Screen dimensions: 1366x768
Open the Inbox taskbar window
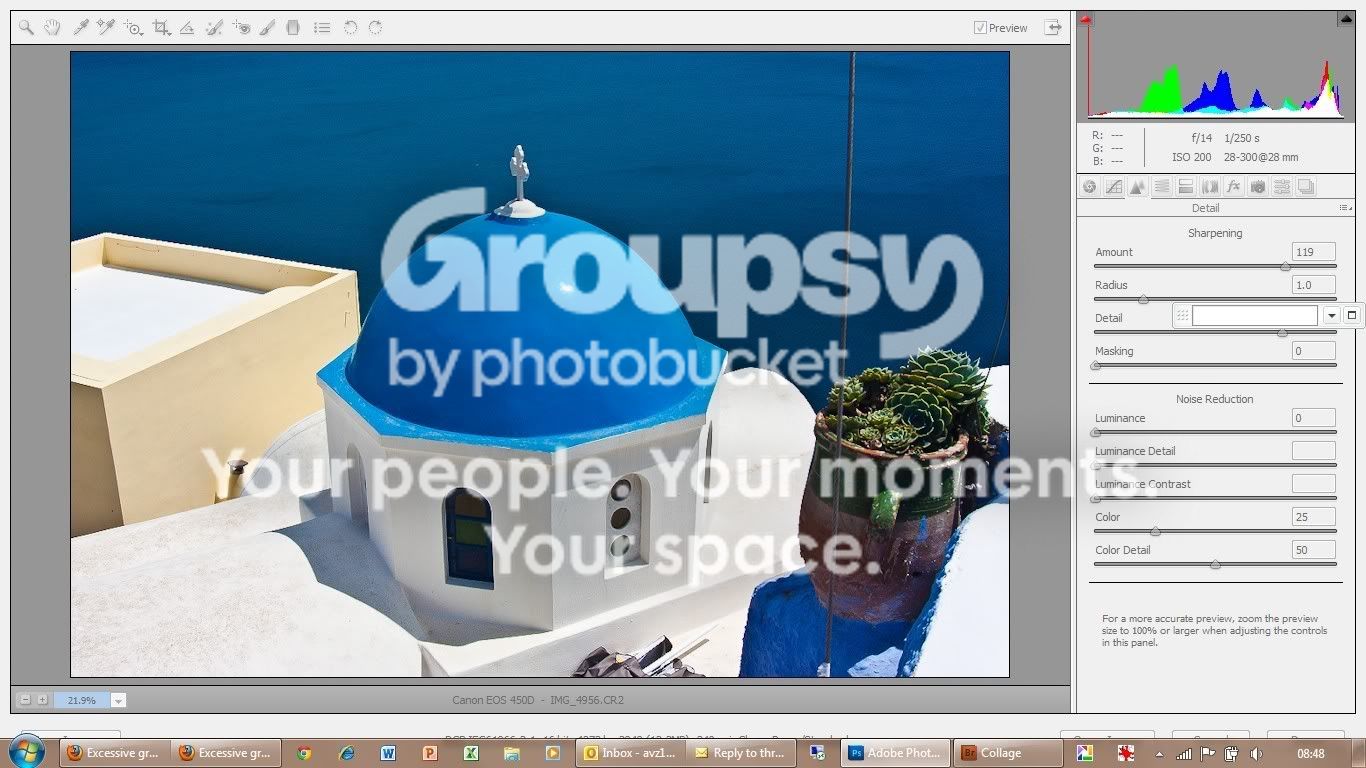tap(629, 753)
